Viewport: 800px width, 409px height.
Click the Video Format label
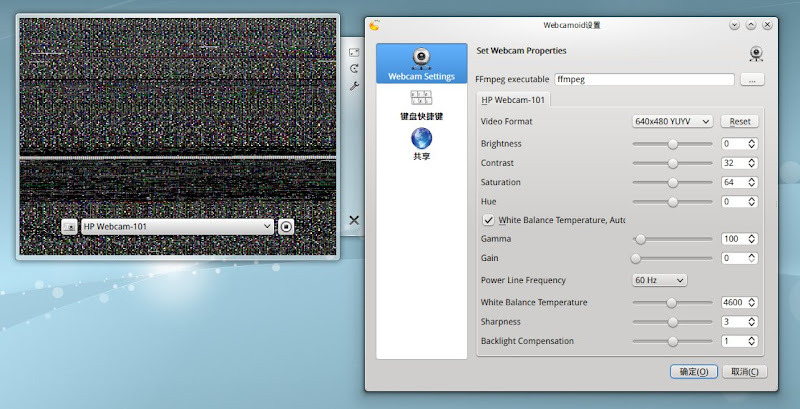pos(506,121)
